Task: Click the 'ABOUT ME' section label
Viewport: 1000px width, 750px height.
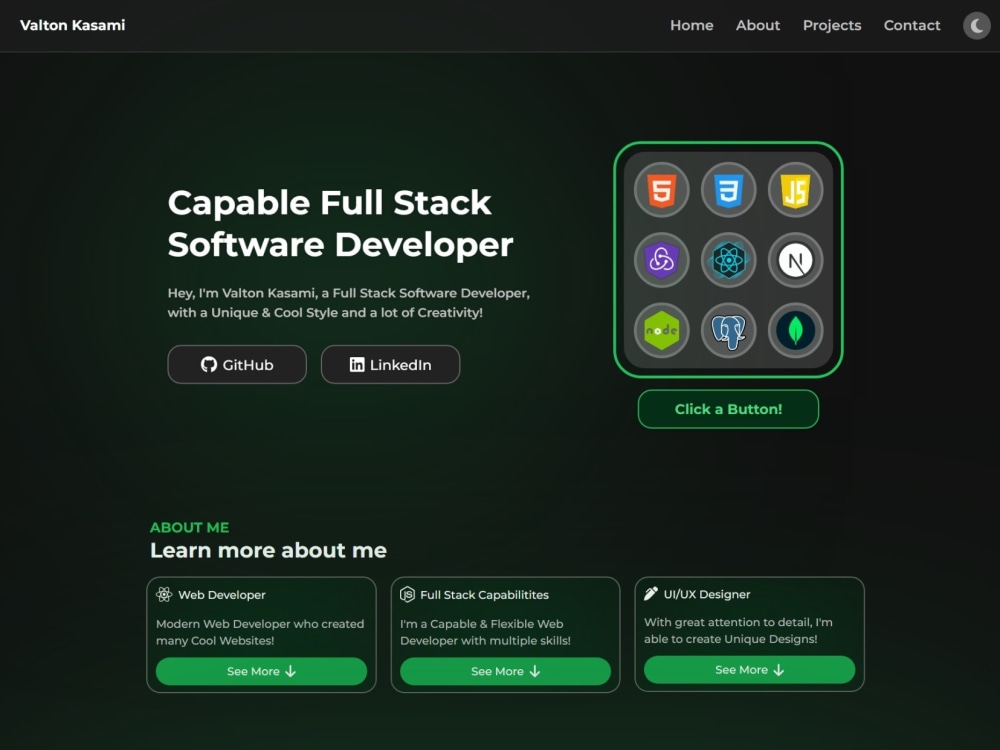Action: (189, 527)
